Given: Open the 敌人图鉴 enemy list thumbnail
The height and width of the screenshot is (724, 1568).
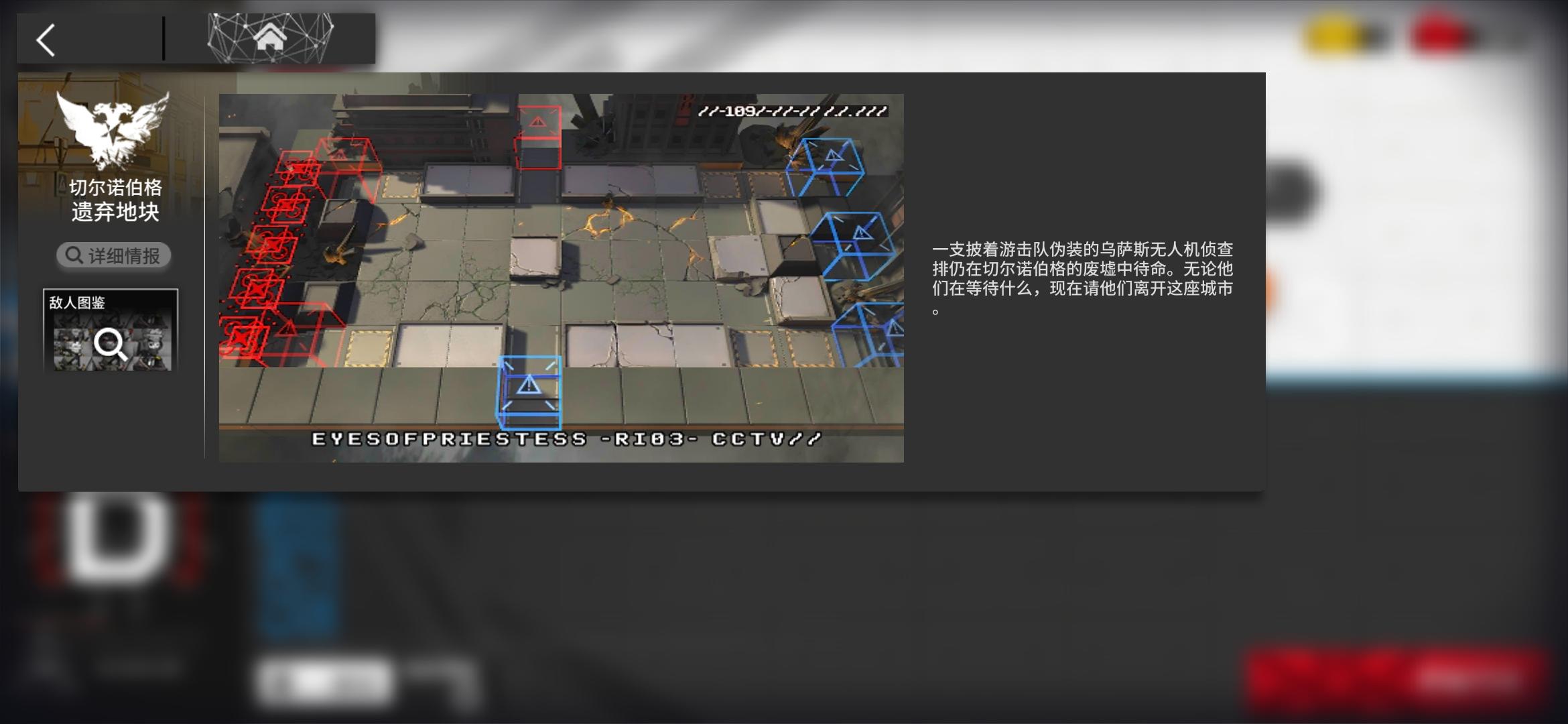Looking at the screenshot, I should (x=111, y=330).
